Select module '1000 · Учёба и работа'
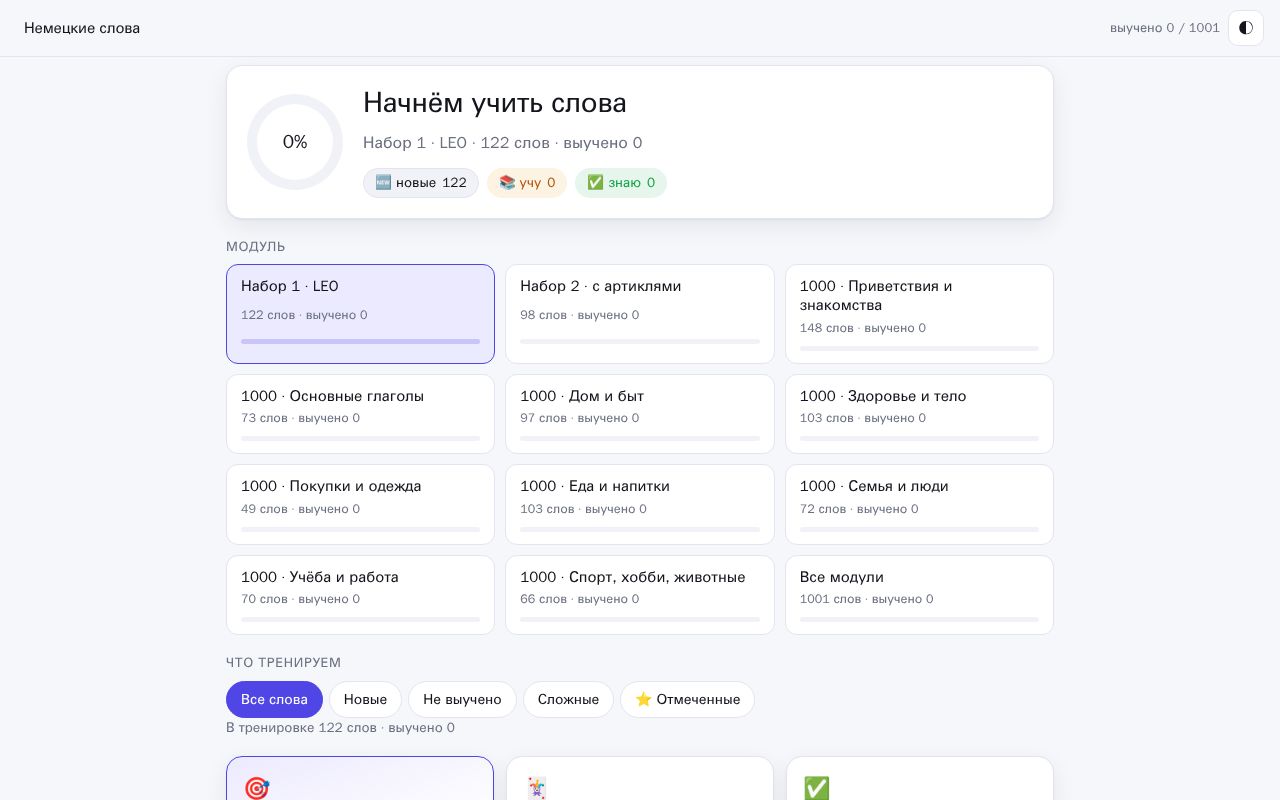The image size is (1280, 800). (x=360, y=595)
